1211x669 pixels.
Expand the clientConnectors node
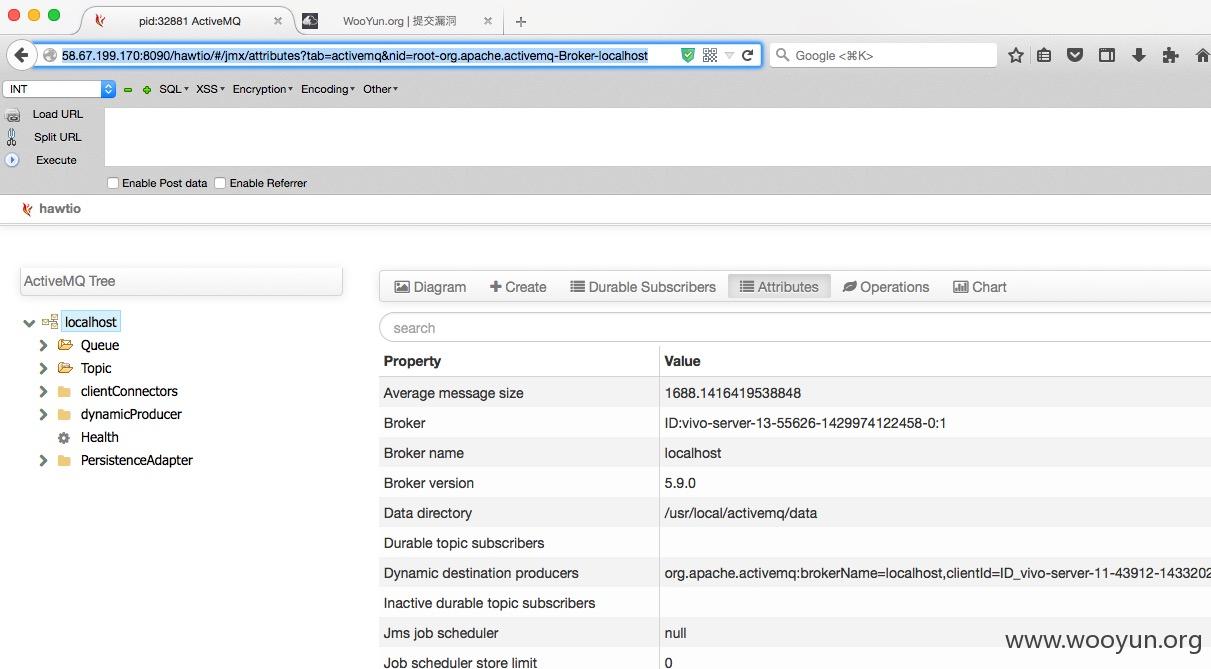pos(43,391)
